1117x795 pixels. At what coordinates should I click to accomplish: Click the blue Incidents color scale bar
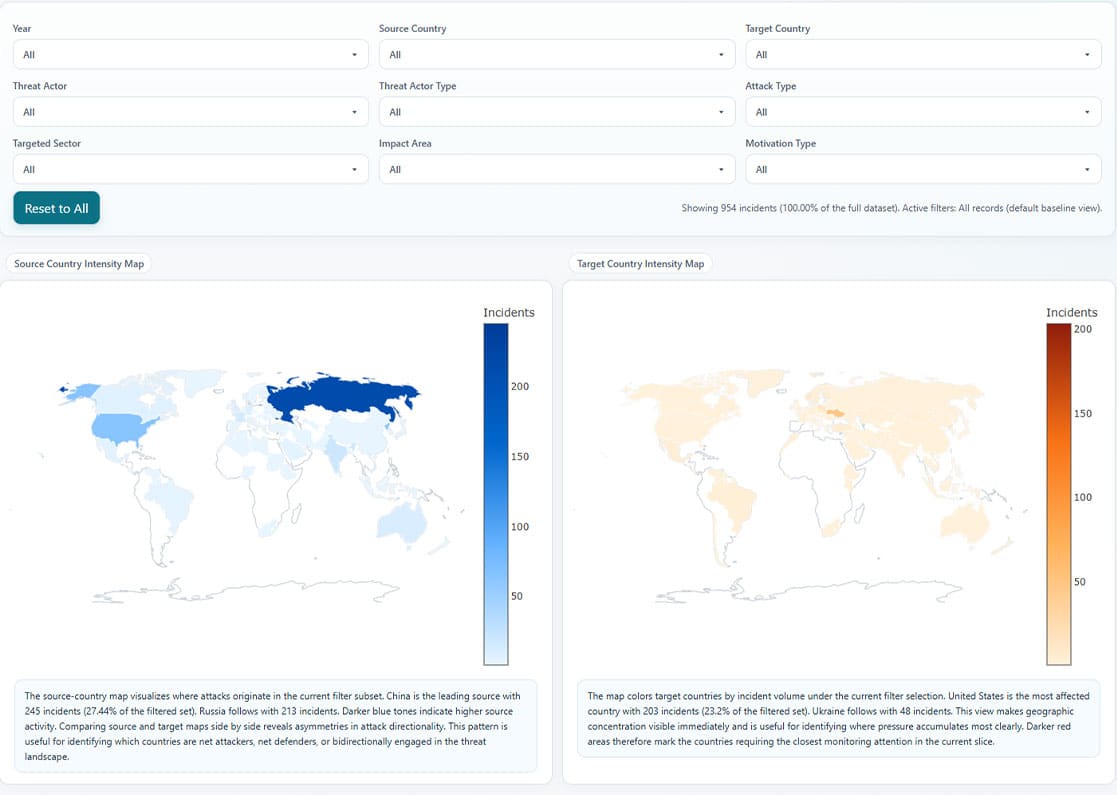pyautogui.click(x=496, y=494)
